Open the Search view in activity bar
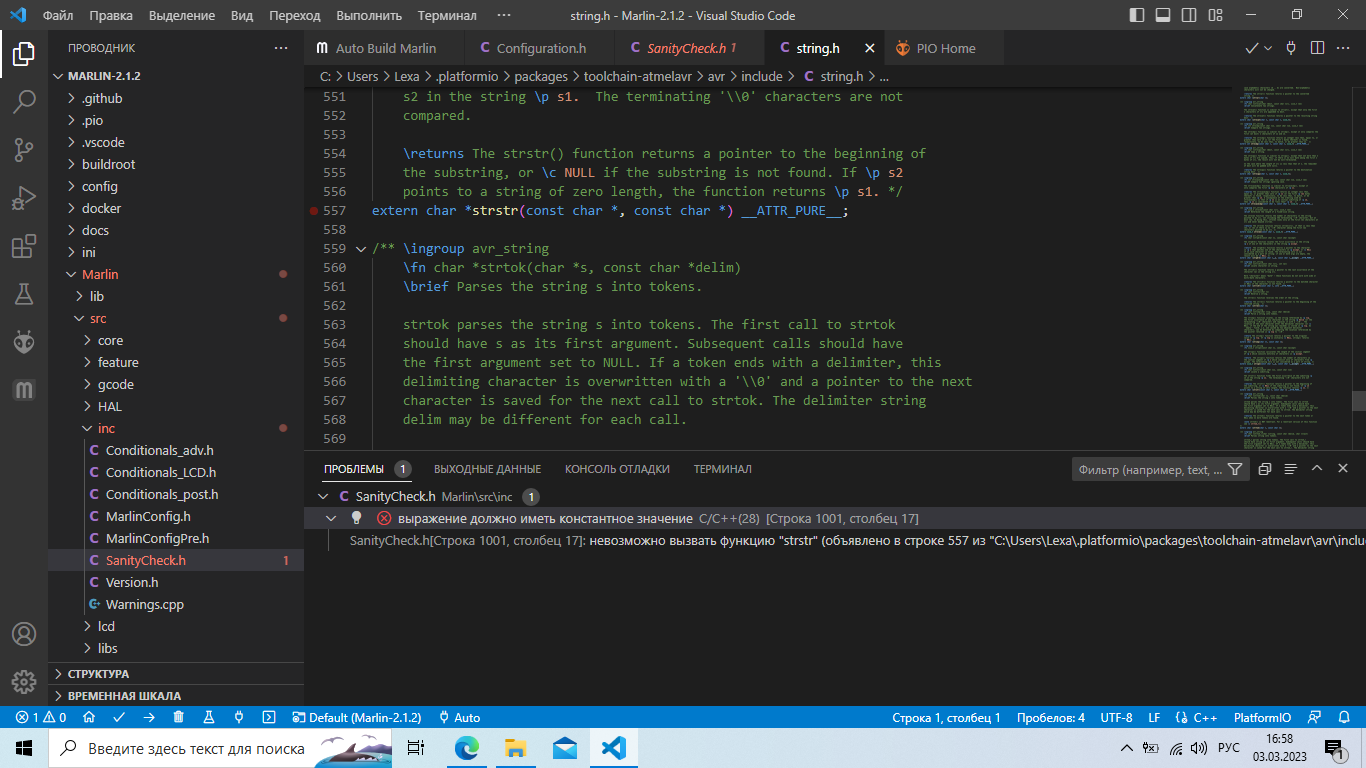1366x768 pixels. 24,101
